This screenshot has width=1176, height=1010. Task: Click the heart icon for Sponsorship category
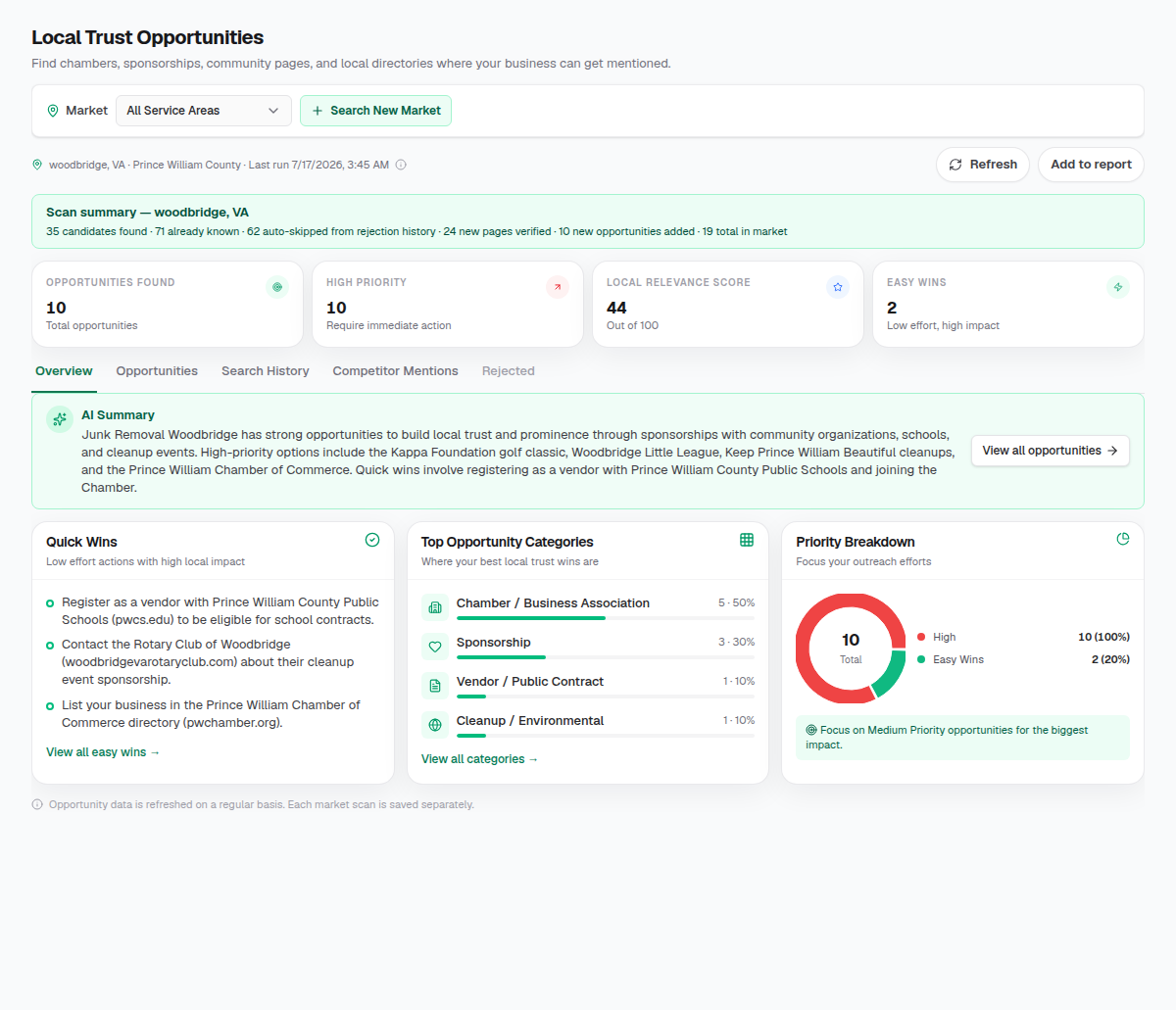[x=435, y=647]
